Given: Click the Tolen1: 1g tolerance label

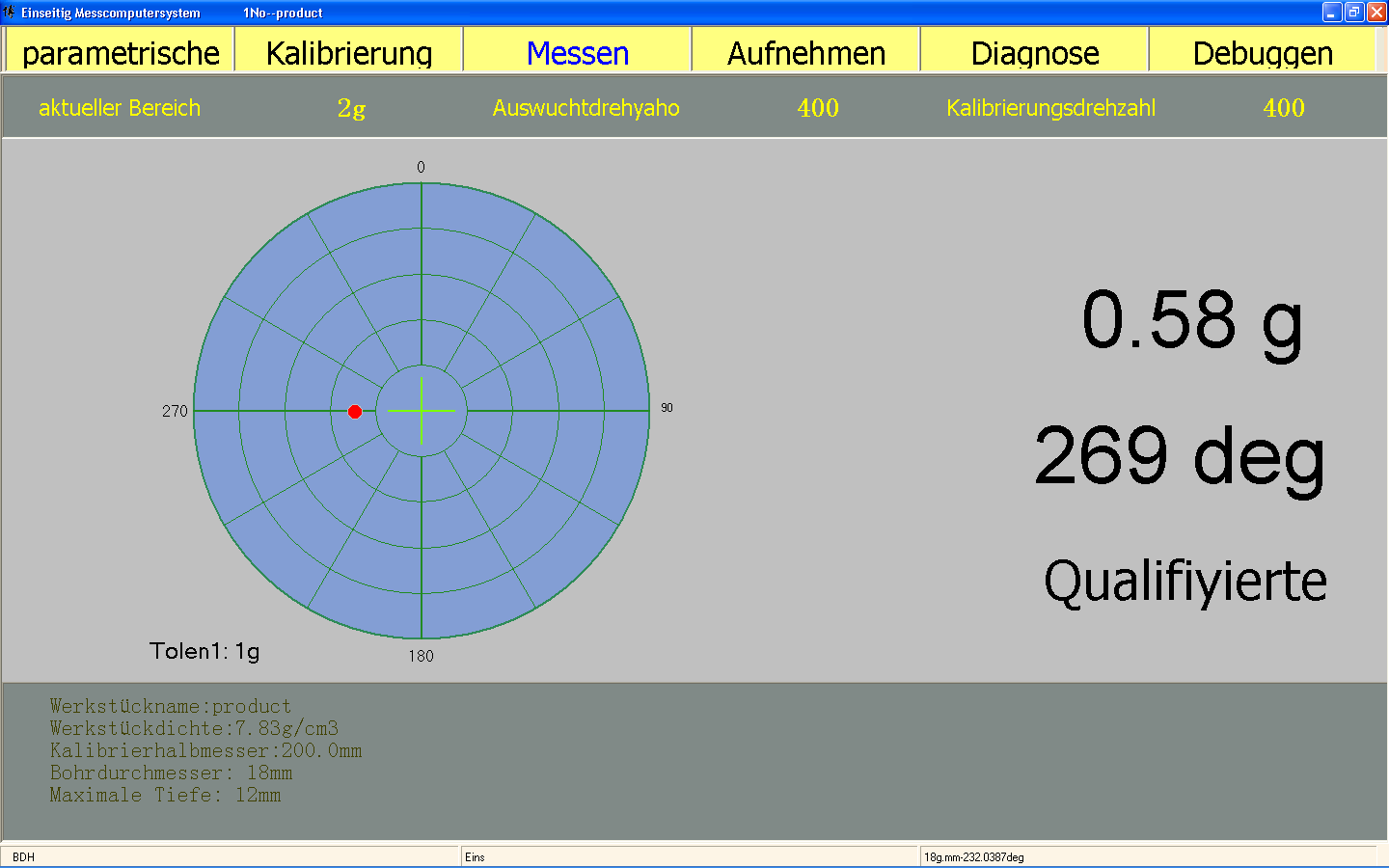Looking at the screenshot, I should point(204,651).
